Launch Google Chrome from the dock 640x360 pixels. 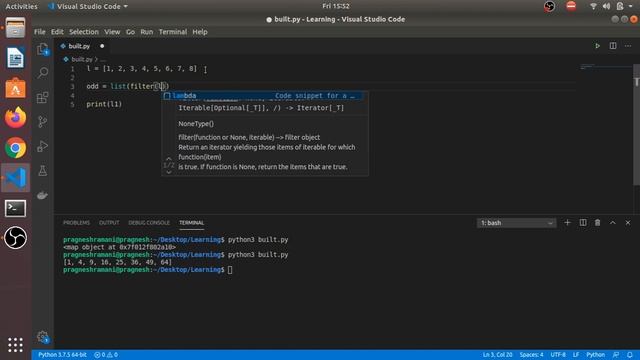tap(16, 148)
